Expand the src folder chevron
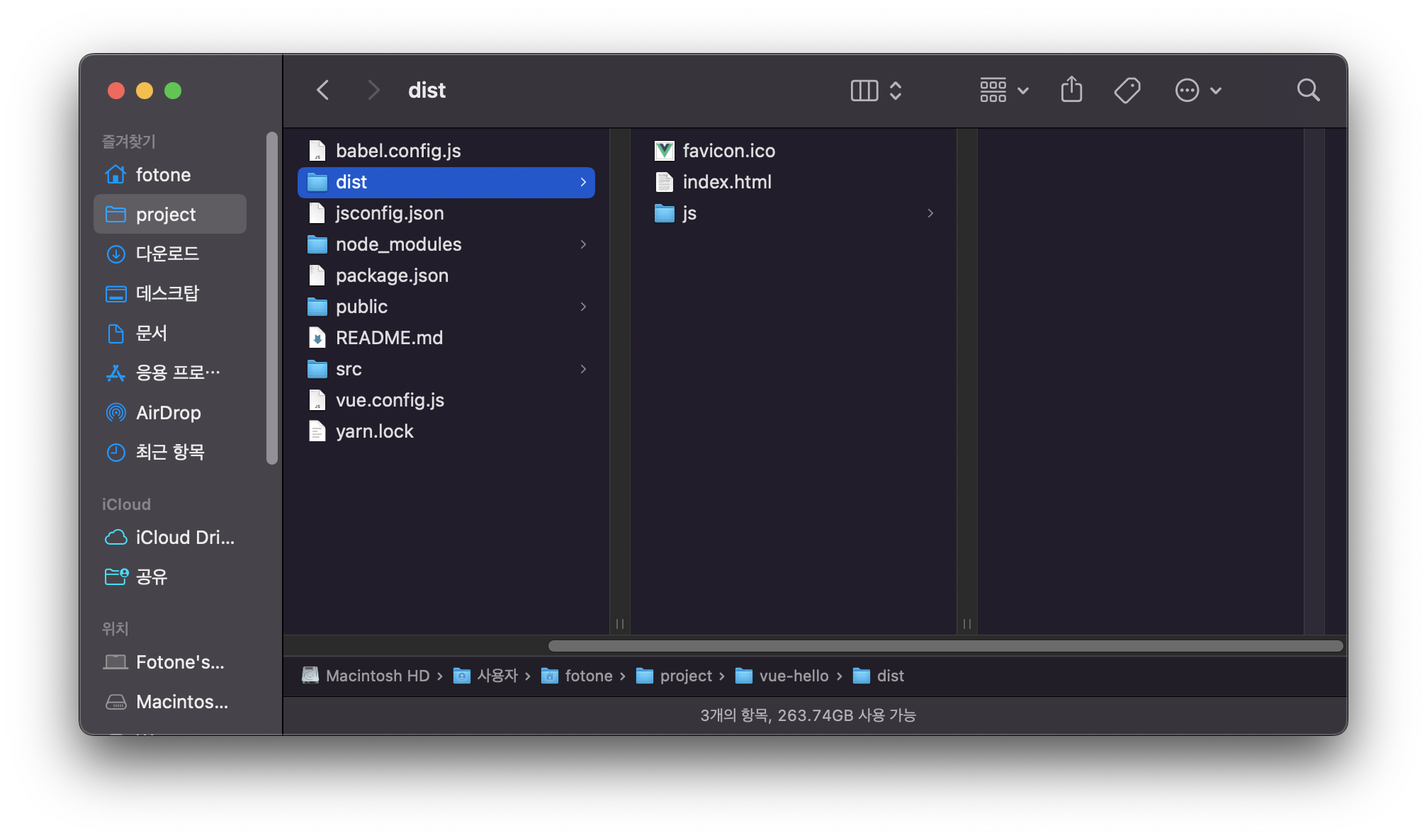Image resolution: width=1427 pixels, height=840 pixels. (583, 369)
